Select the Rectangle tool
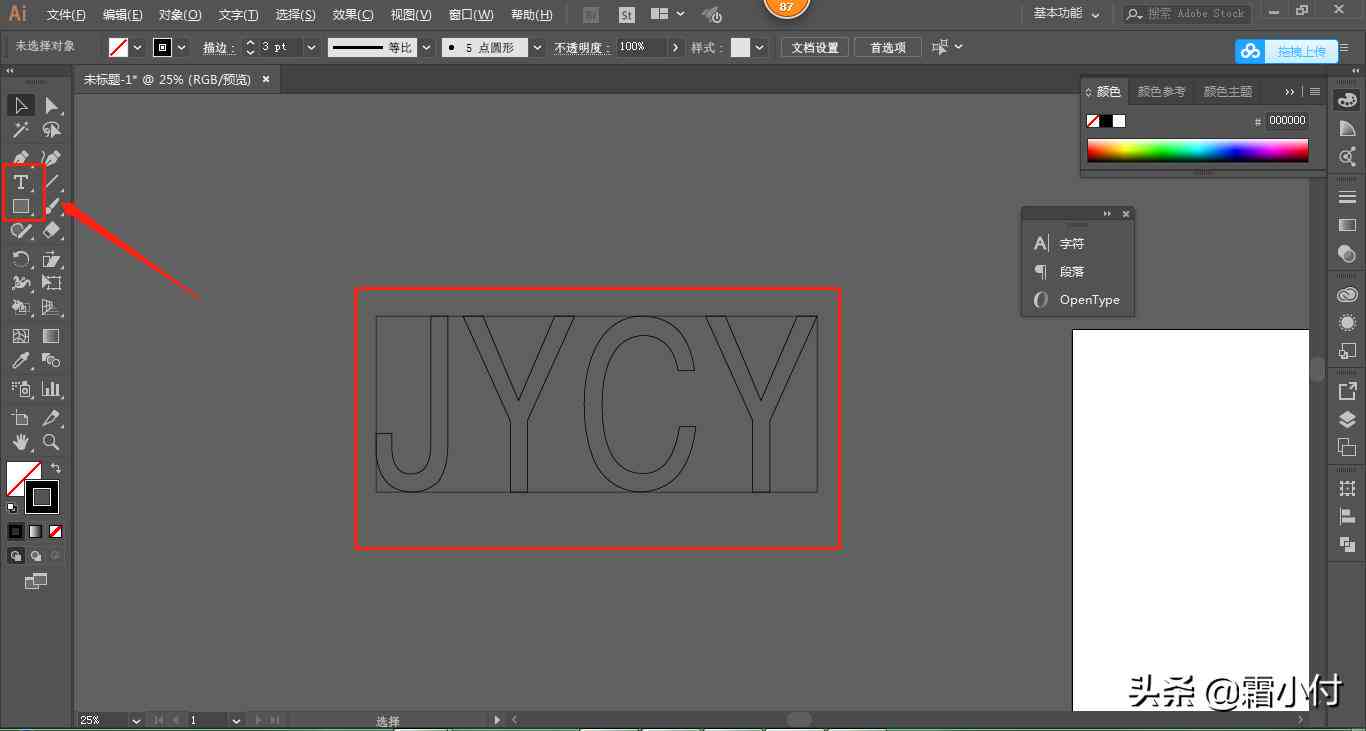 pos(20,206)
